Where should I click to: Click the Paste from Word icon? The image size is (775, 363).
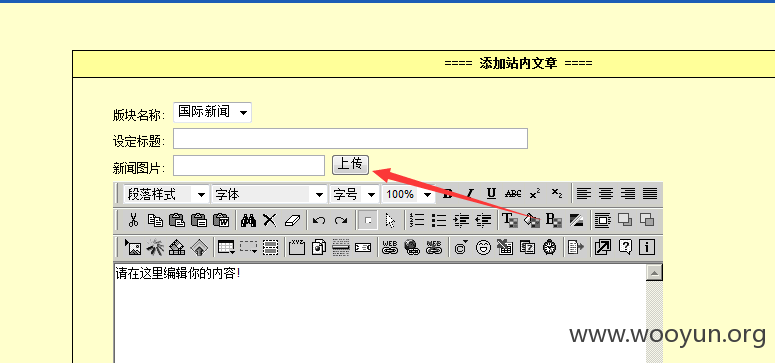click(x=221, y=220)
